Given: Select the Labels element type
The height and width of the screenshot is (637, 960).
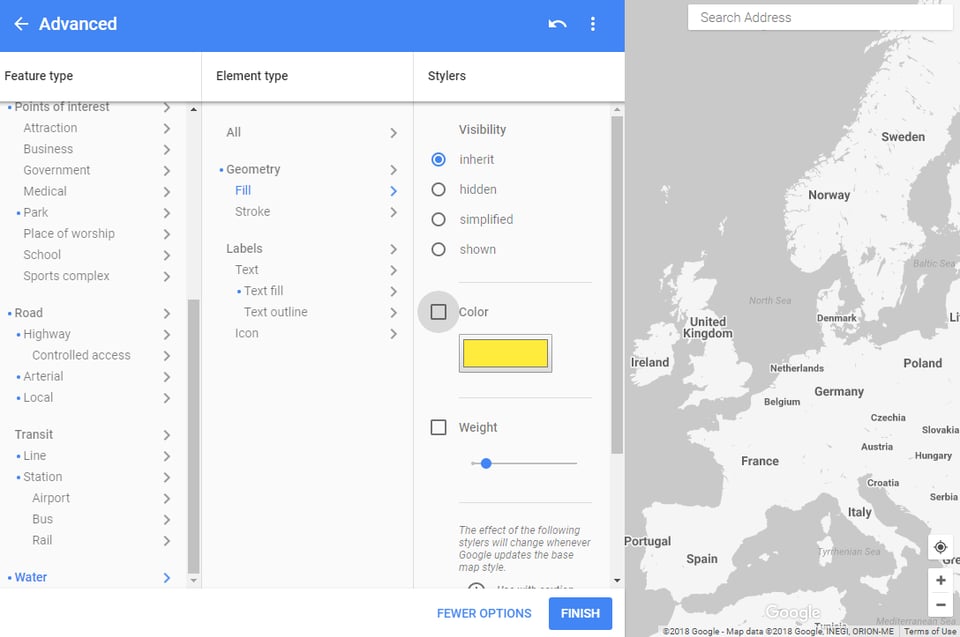Looking at the screenshot, I should pyautogui.click(x=244, y=248).
